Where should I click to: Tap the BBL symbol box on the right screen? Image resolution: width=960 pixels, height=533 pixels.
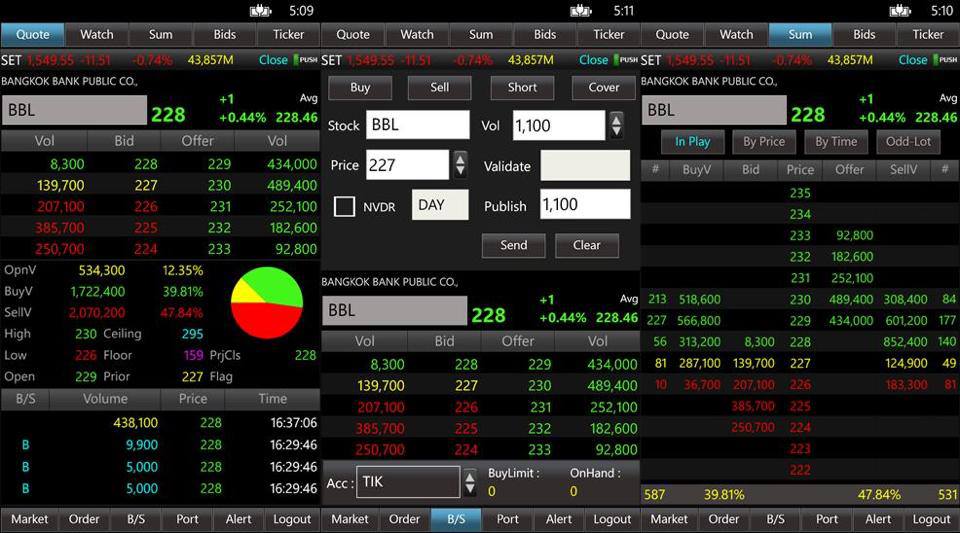point(714,110)
